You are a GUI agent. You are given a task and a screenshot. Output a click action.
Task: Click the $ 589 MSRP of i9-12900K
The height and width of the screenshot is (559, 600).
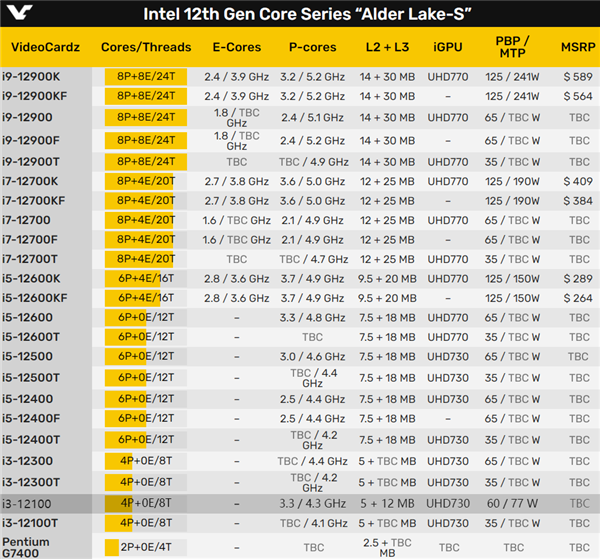click(578, 77)
